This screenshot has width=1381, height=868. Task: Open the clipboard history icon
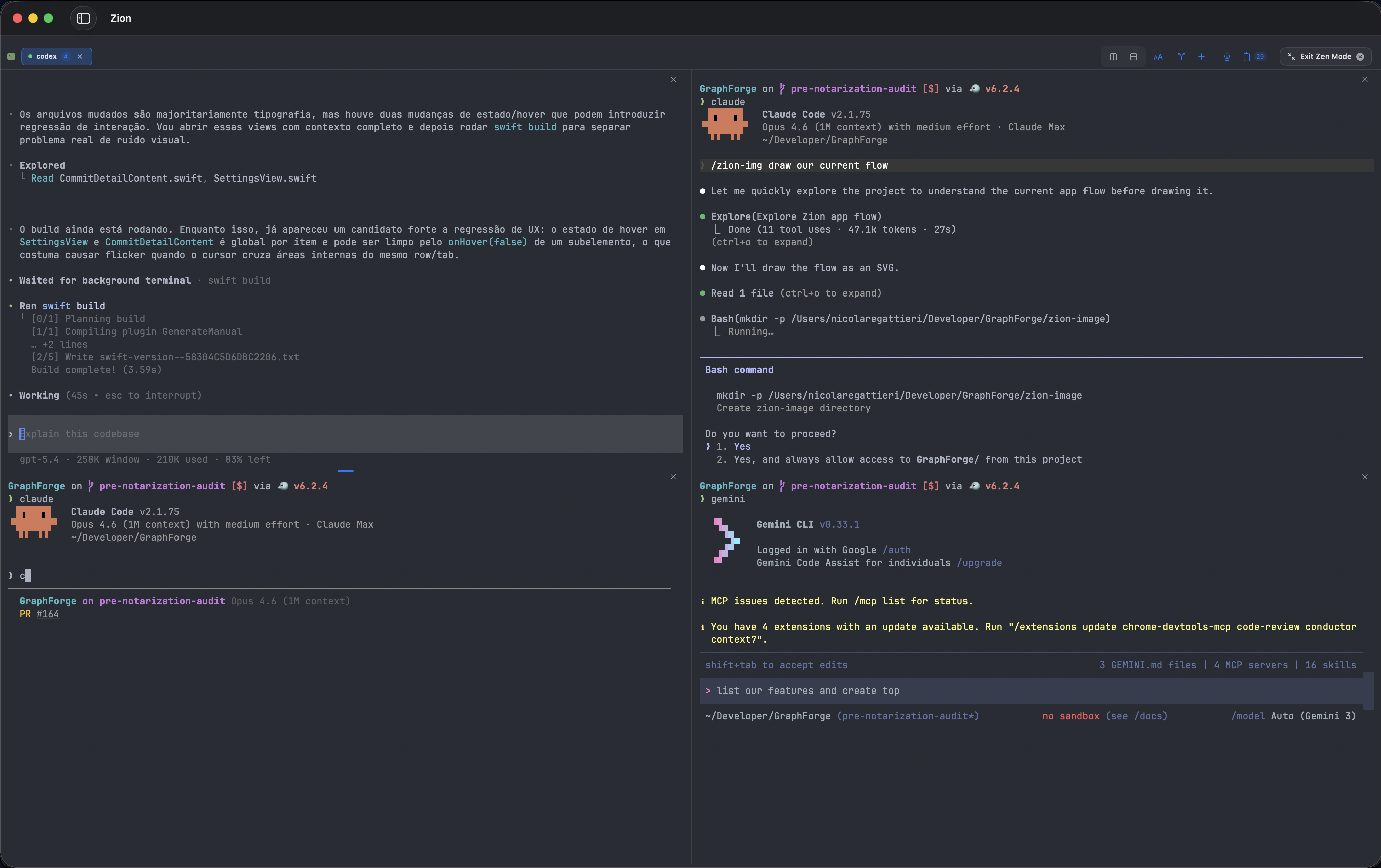[x=1246, y=57]
